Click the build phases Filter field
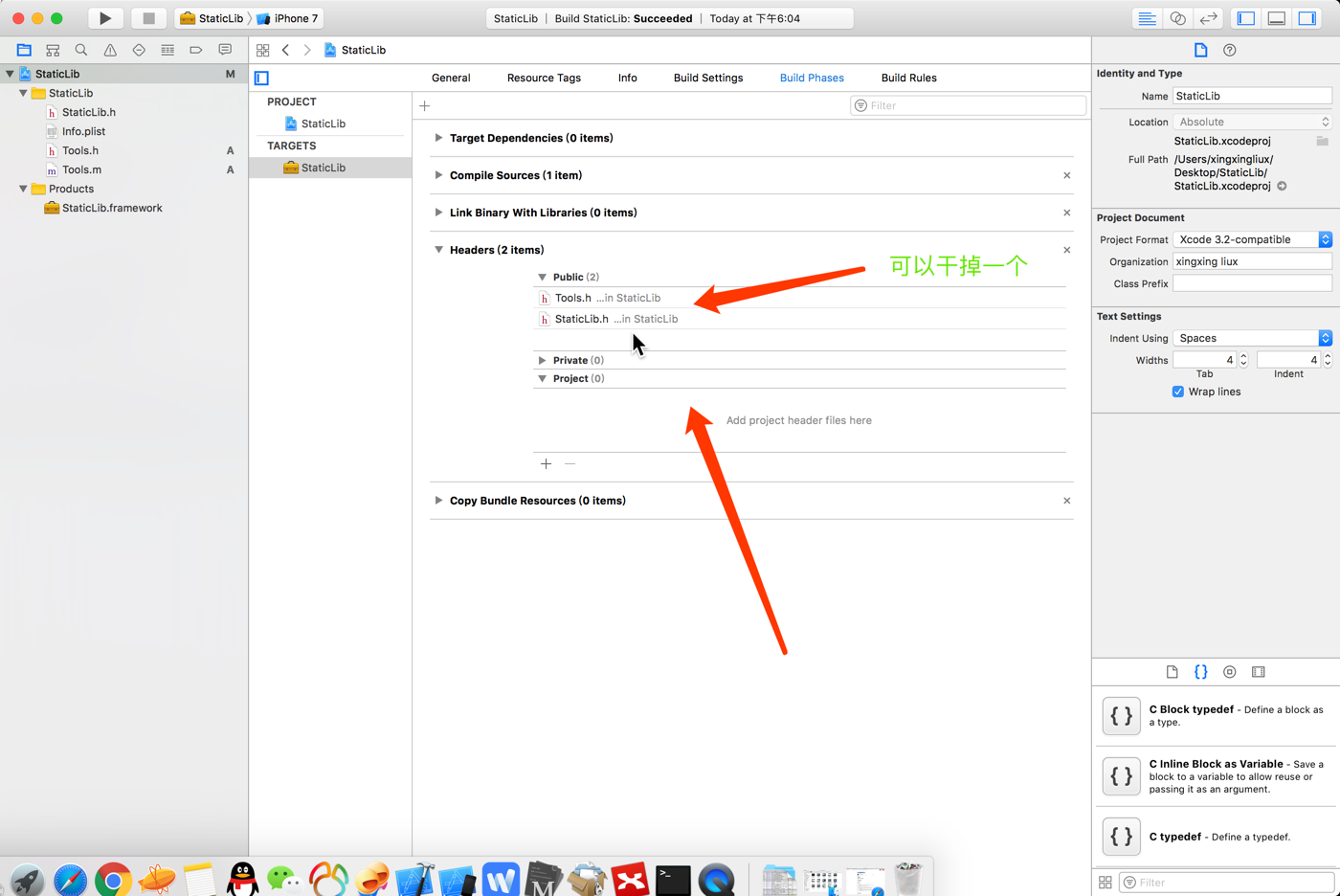 968,105
